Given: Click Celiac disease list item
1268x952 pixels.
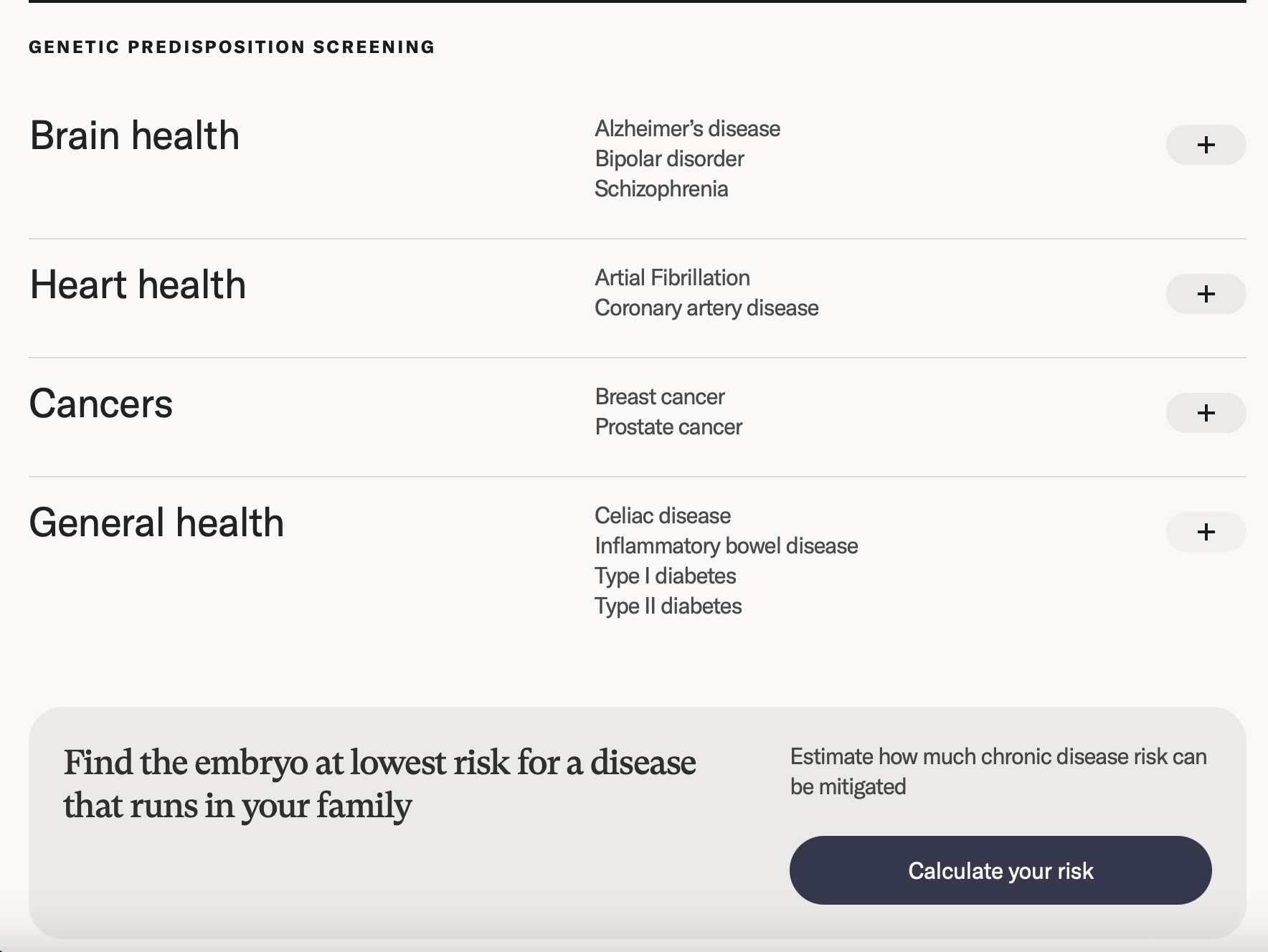Looking at the screenshot, I should click(x=663, y=516).
